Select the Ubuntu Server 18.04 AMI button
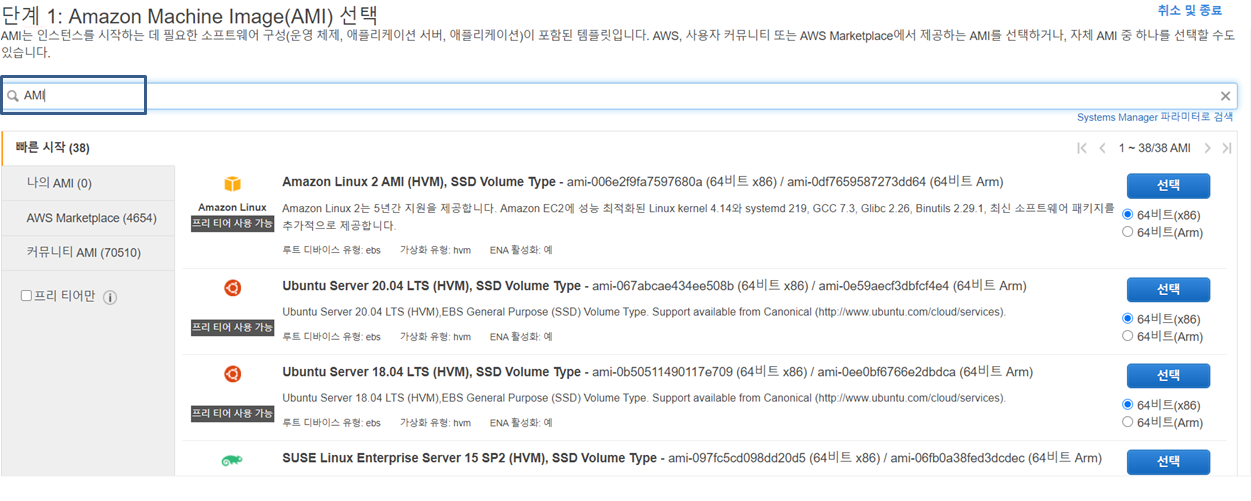1251x501 pixels. (1168, 376)
